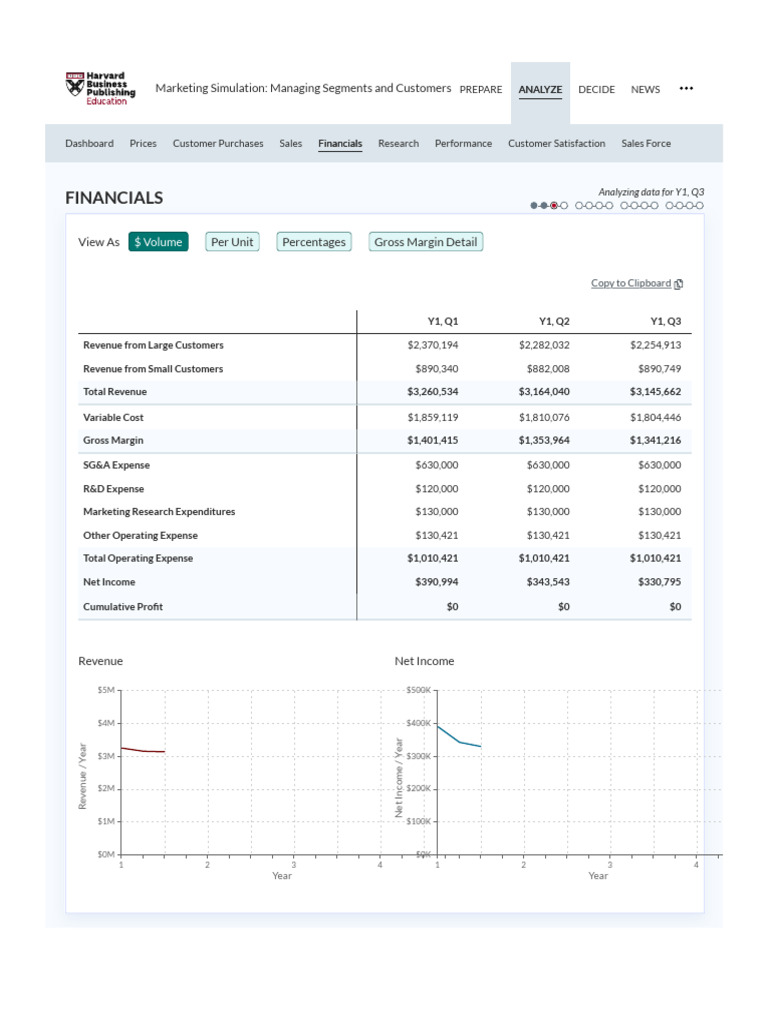Show Gross Margin Detail view

pyautogui.click(x=425, y=242)
